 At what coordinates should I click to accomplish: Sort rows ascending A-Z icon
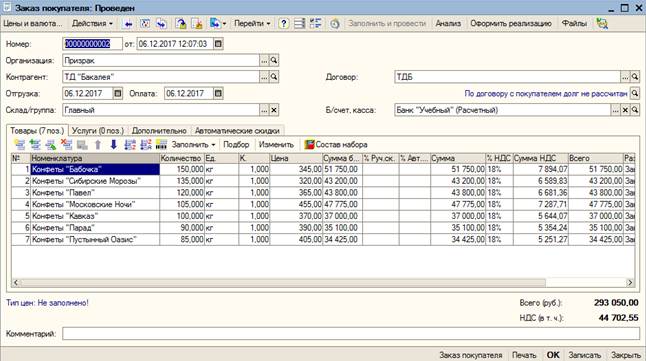click(x=130, y=145)
